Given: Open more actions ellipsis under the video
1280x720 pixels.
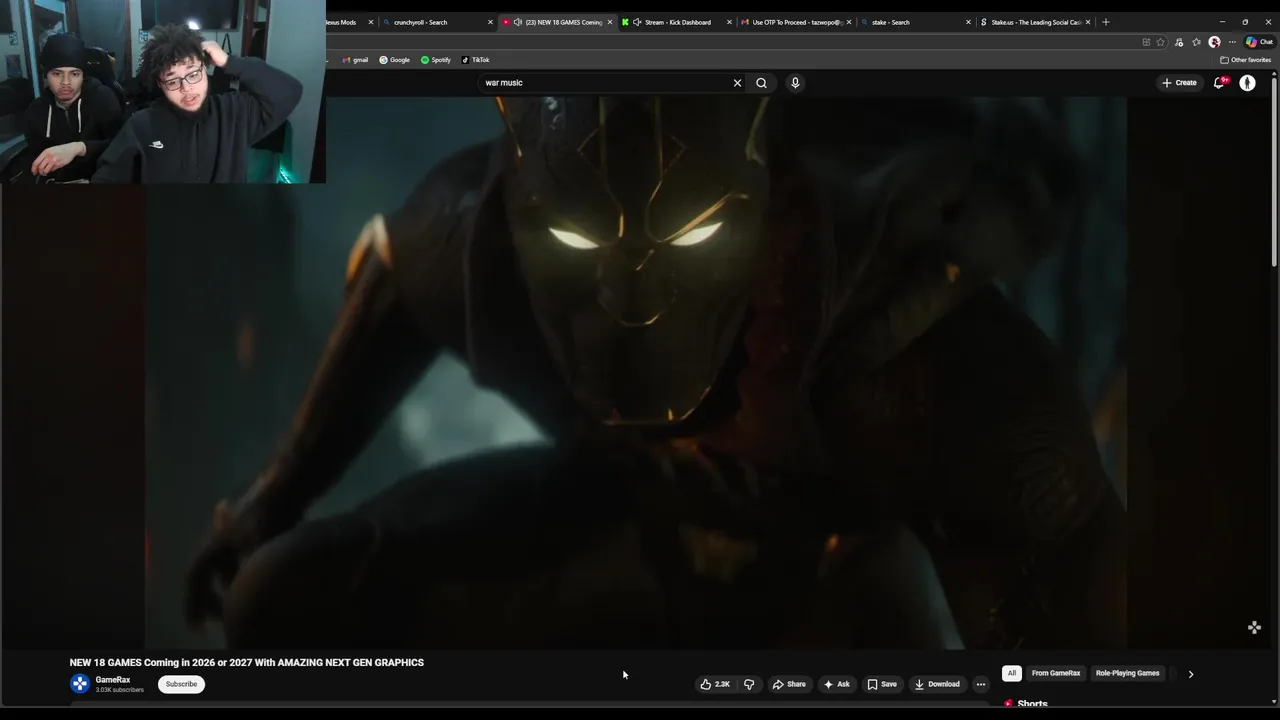Looking at the screenshot, I should pos(981,684).
